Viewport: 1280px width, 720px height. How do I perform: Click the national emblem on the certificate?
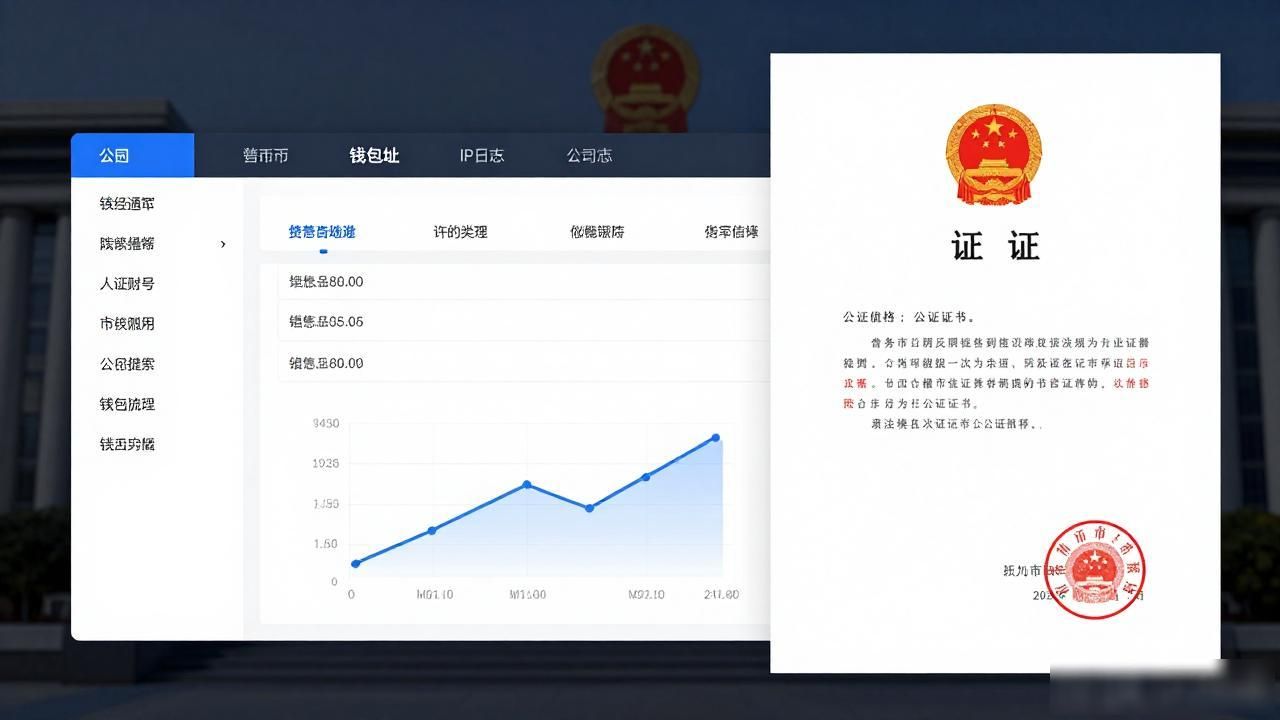(x=994, y=156)
